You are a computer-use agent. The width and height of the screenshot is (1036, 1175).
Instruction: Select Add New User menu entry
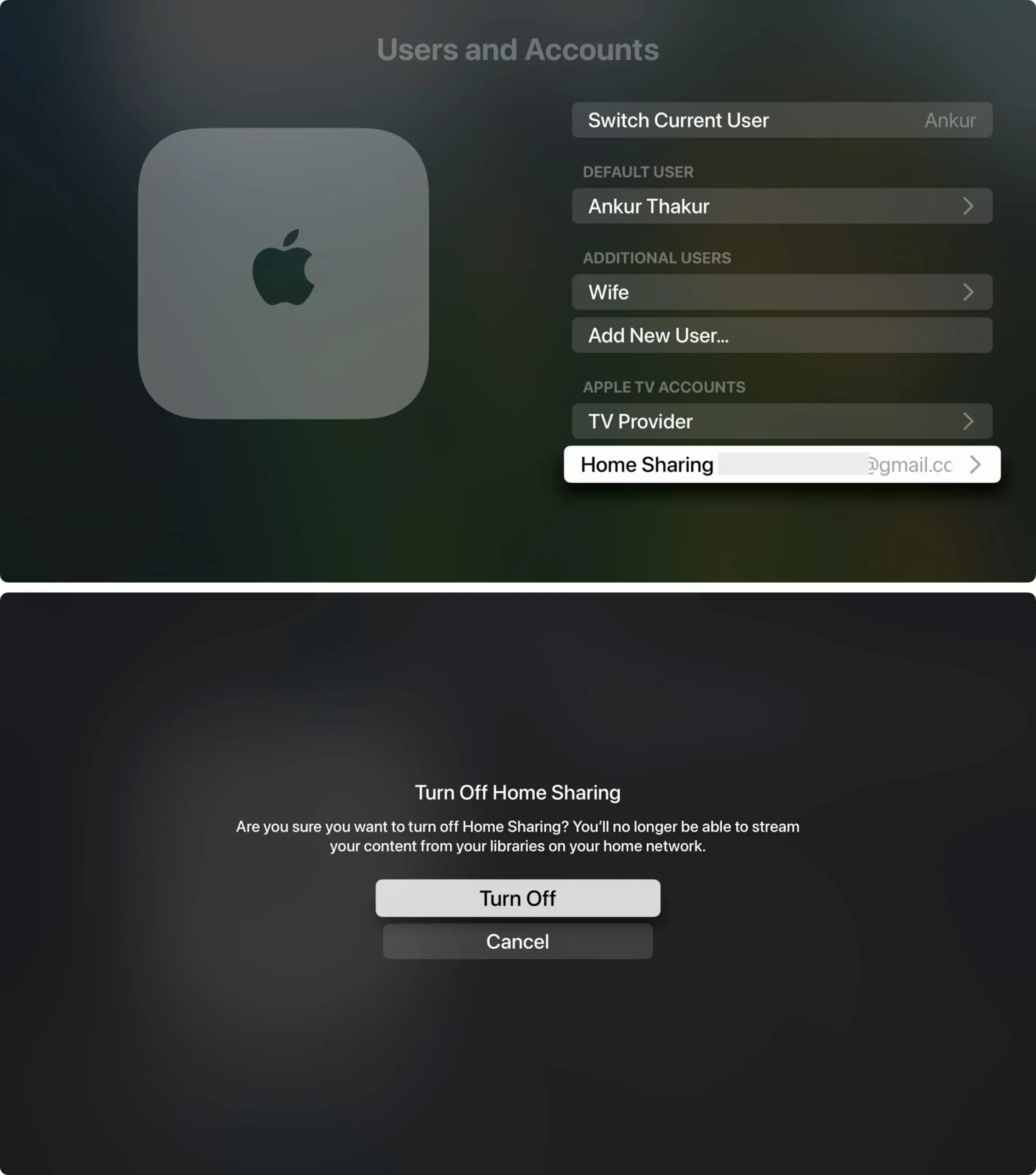tap(783, 335)
